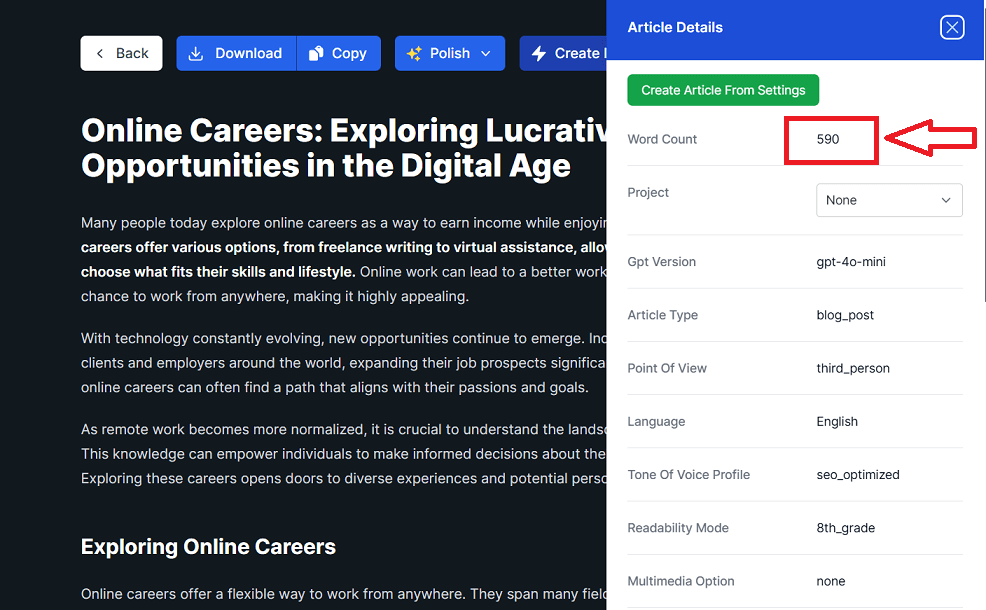Image resolution: width=986 pixels, height=610 pixels.
Task: Click the gpt-4o-mini Gpt Version value
Action: 851,262
